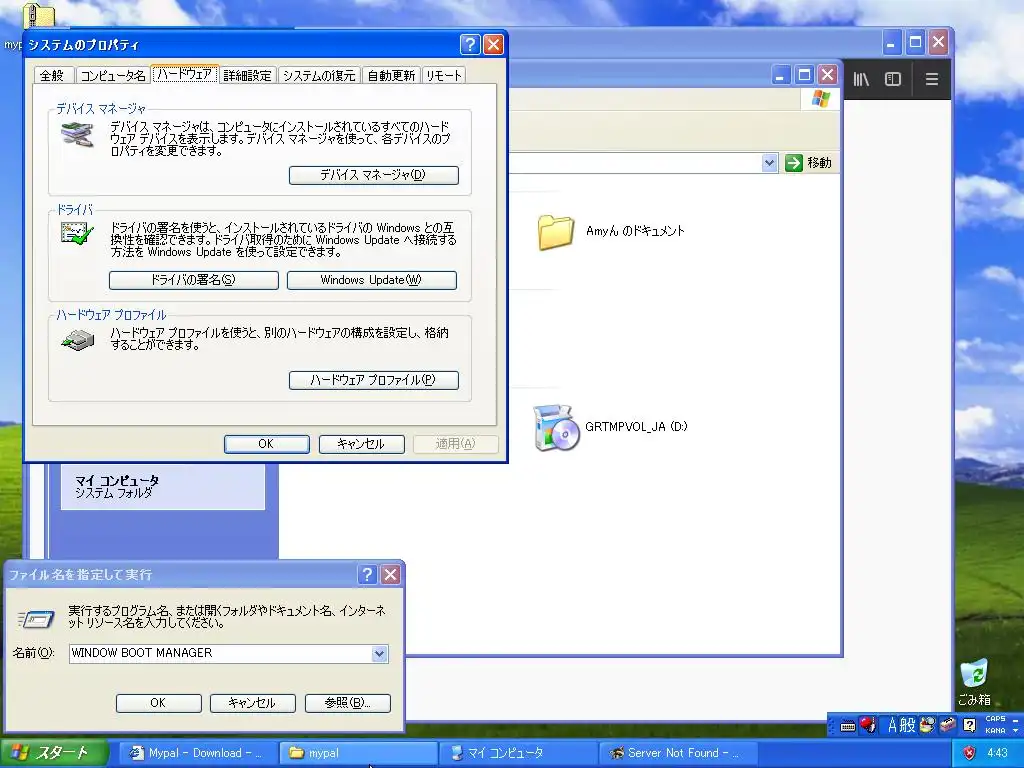Switch to マイ コンピュータ taskbar button
This screenshot has width=1024, height=768.
click(x=519, y=753)
